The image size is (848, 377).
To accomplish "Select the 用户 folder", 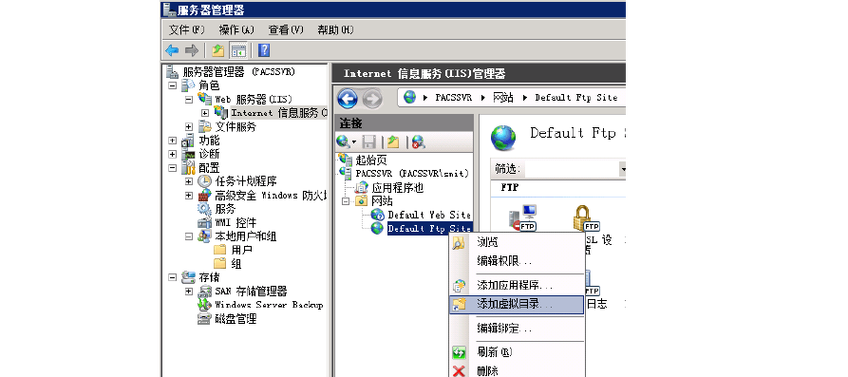I will pos(242,250).
